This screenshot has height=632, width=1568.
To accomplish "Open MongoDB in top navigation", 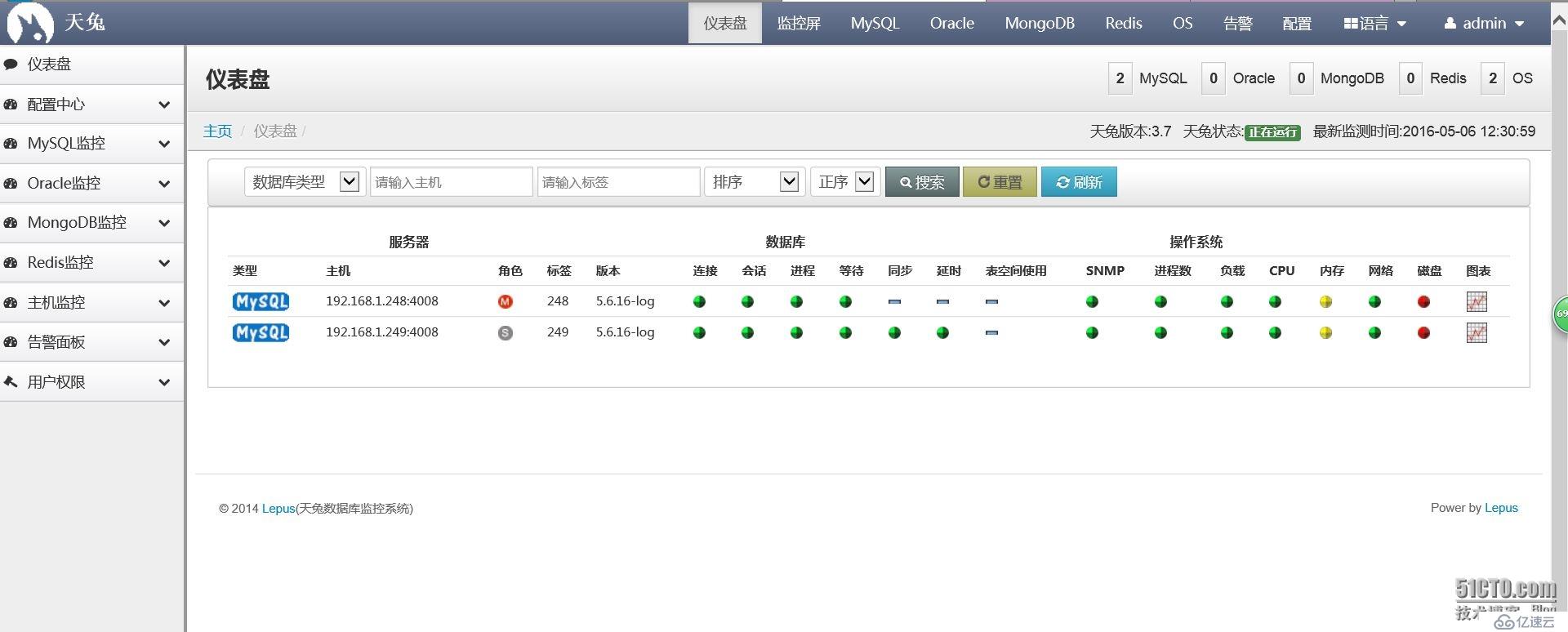I will click(1040, 24).
